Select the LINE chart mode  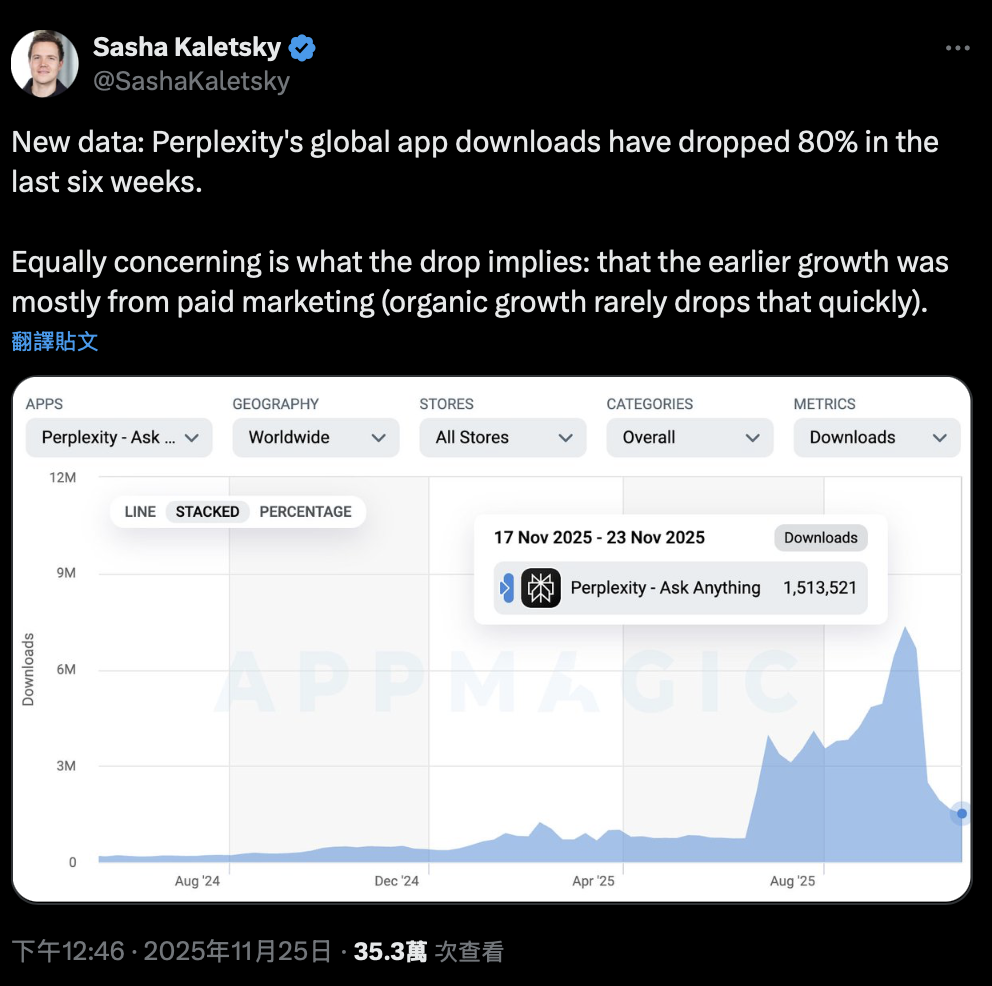pyautogui.click(x=140, y=512)
